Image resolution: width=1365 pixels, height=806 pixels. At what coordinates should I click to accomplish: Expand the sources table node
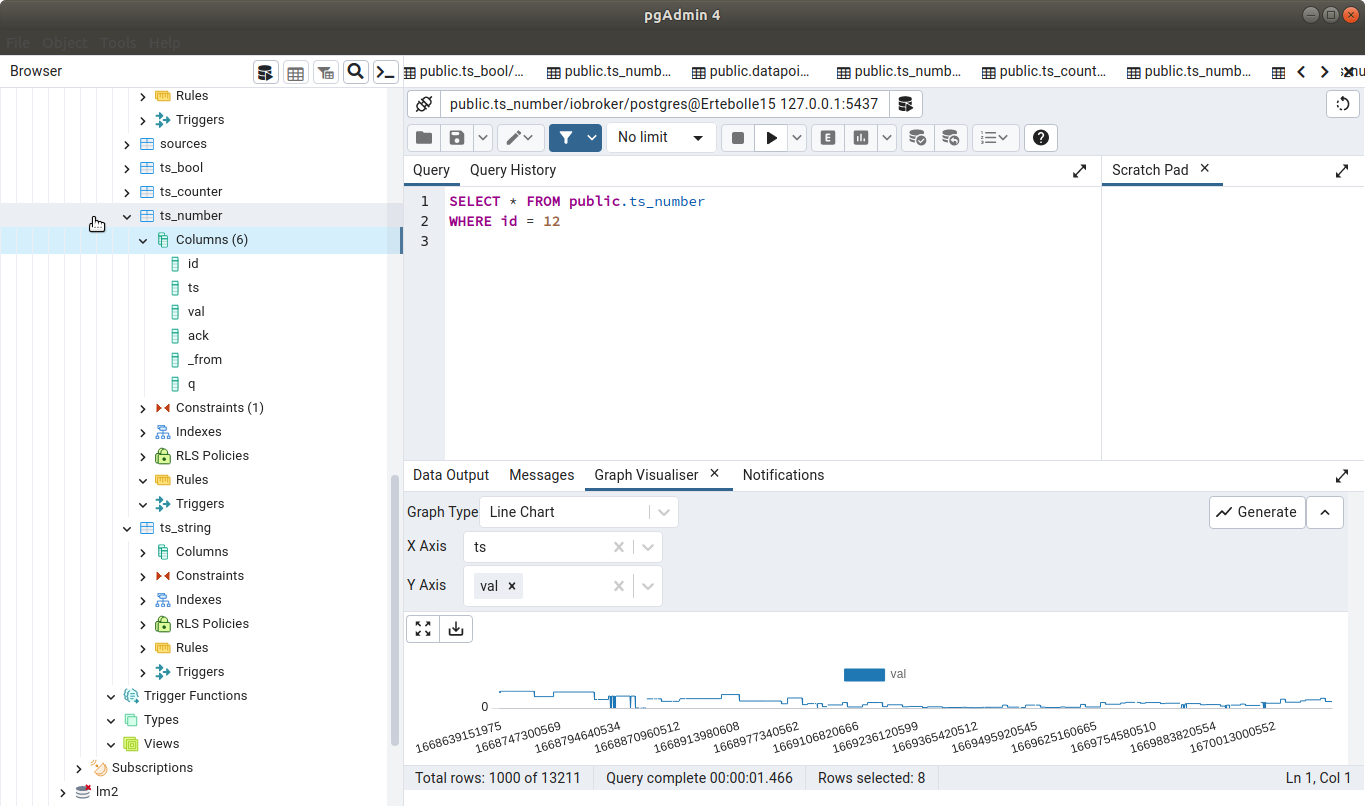(x=127, y=144)
